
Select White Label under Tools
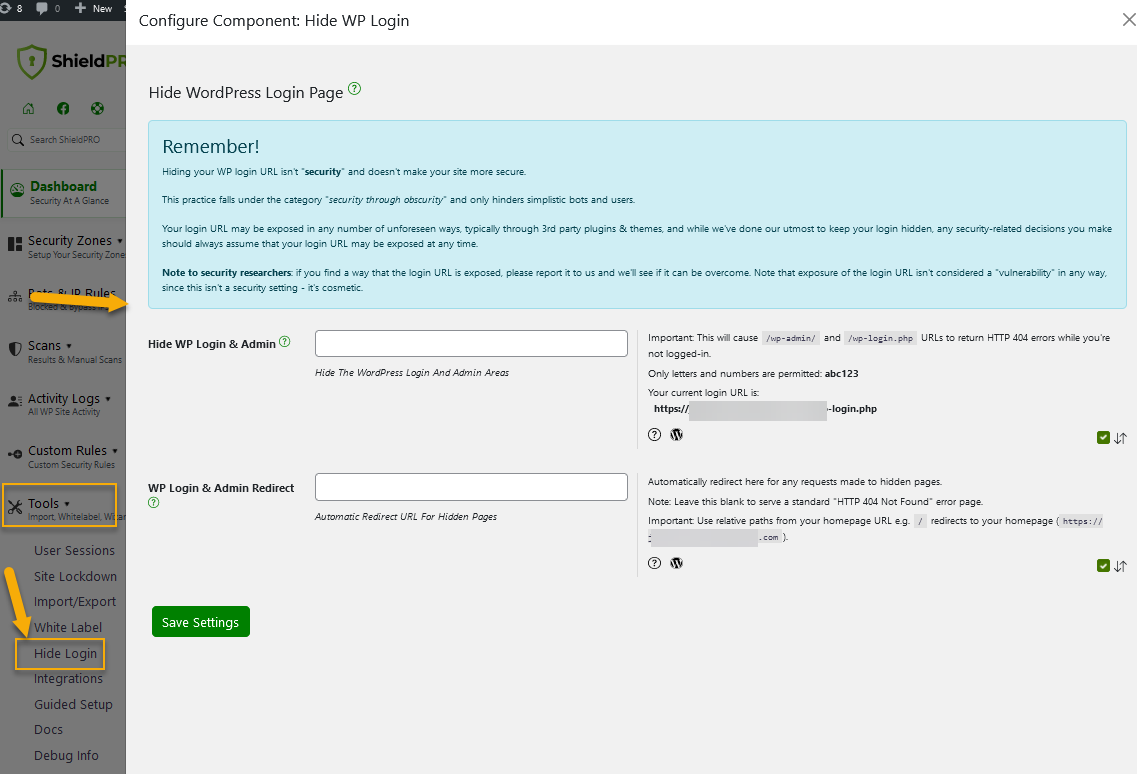[68, 627]
